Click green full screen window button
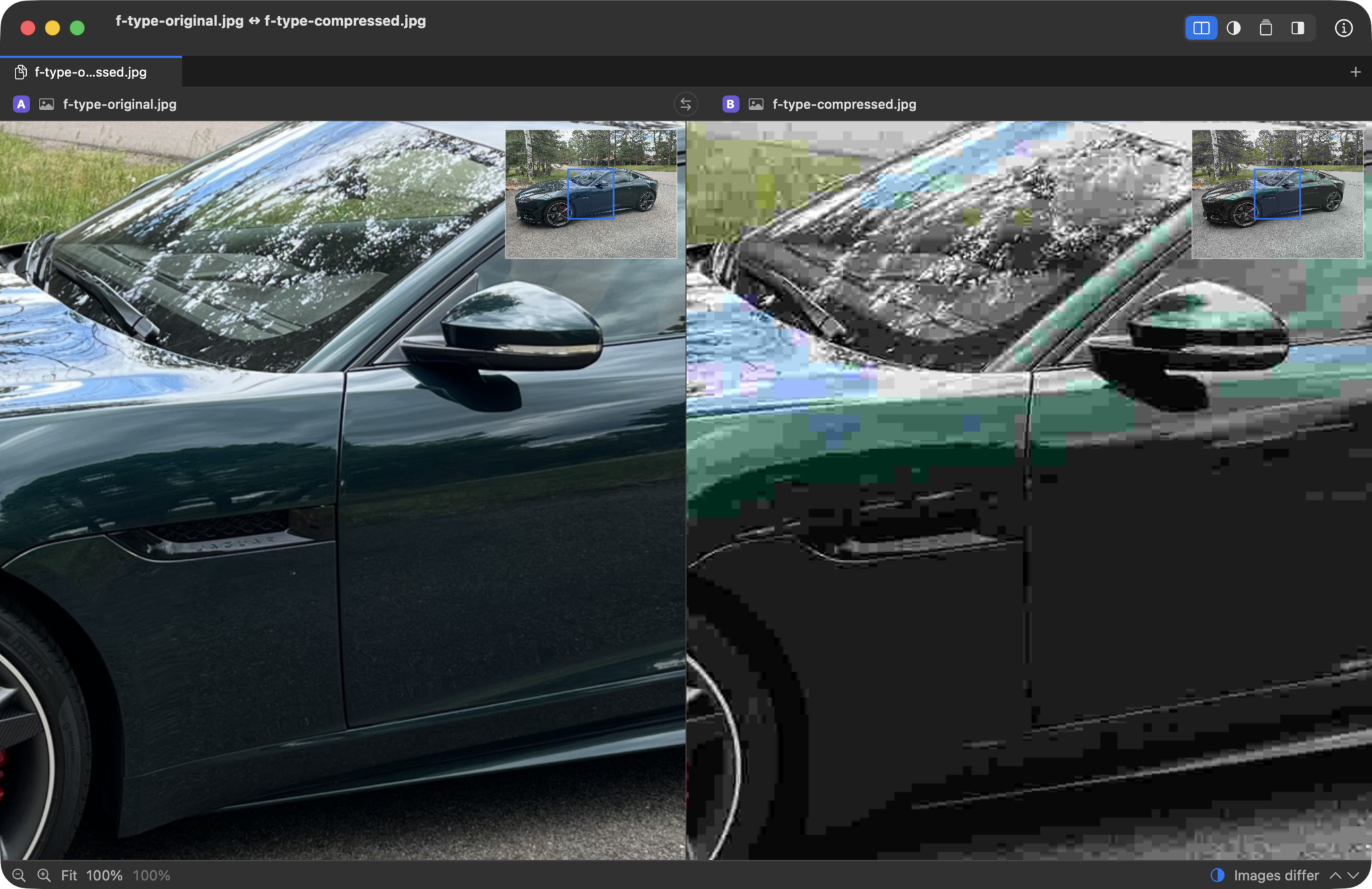This screenshot has height=889, width=1372. tap(77, 27)
